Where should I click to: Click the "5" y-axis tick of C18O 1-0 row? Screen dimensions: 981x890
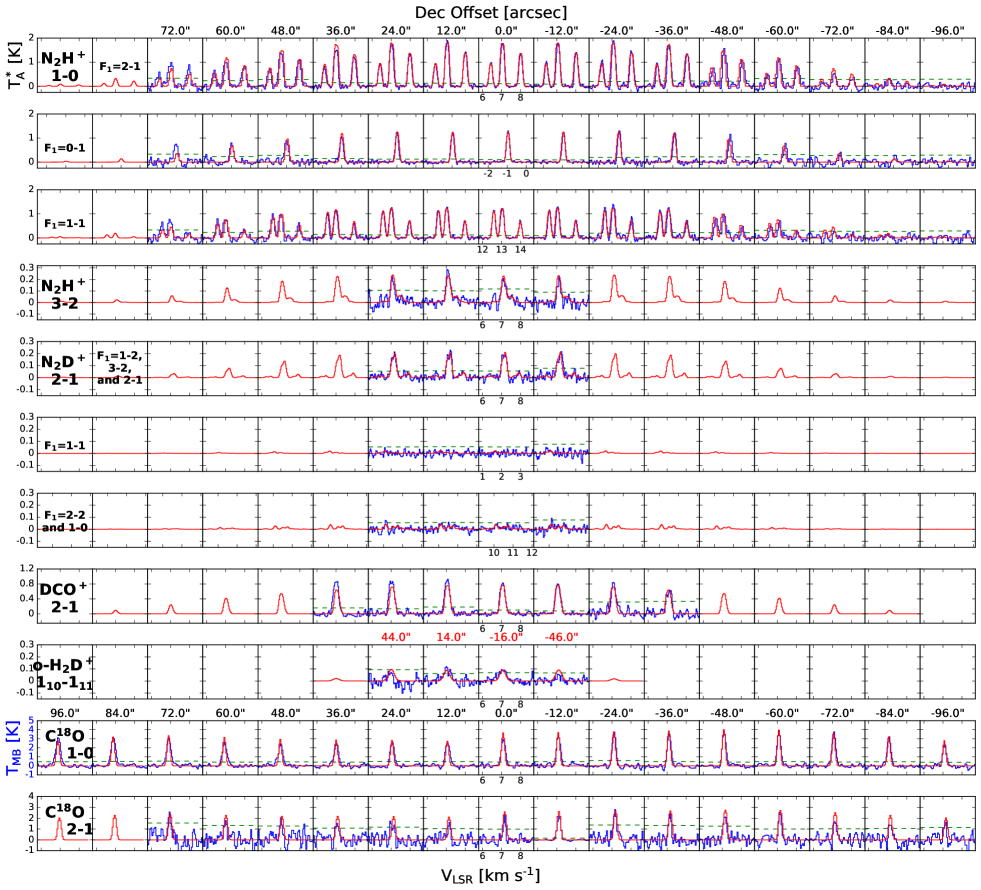[31, 721]
